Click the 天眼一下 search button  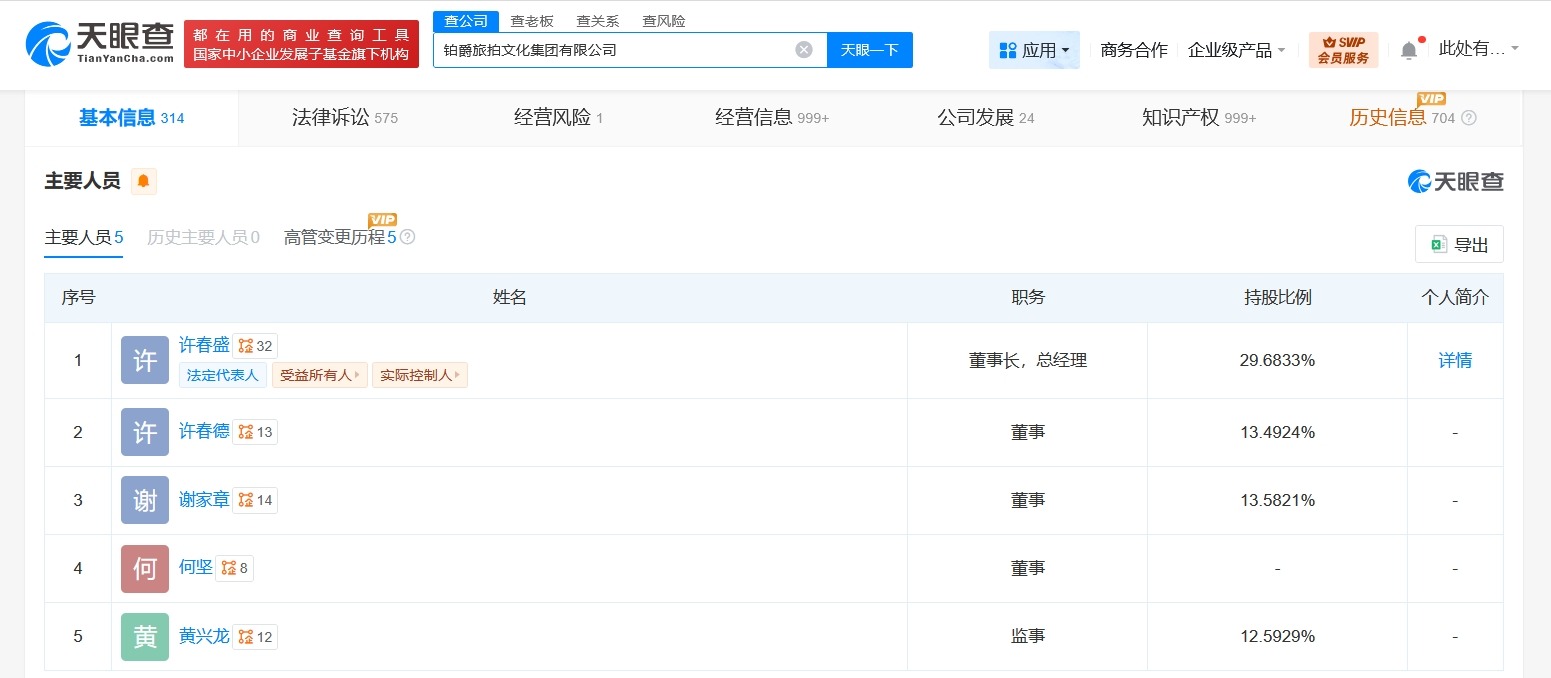tap(869, 49)
